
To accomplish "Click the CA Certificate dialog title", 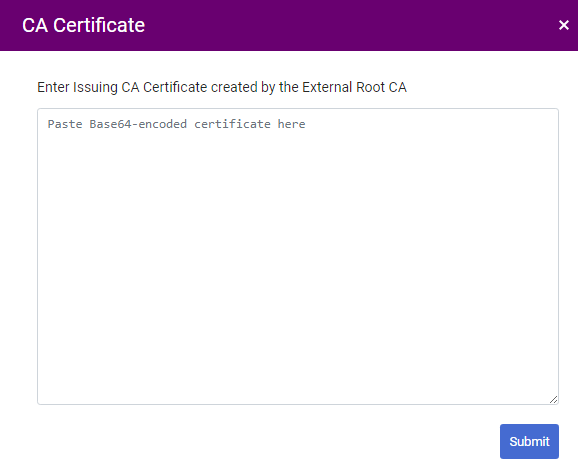I will point(83,25).
